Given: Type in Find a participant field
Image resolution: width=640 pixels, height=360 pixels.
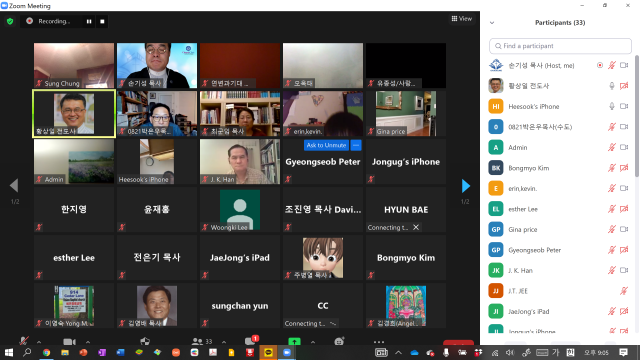Looking at the screenshot, I should coord(560,46).
